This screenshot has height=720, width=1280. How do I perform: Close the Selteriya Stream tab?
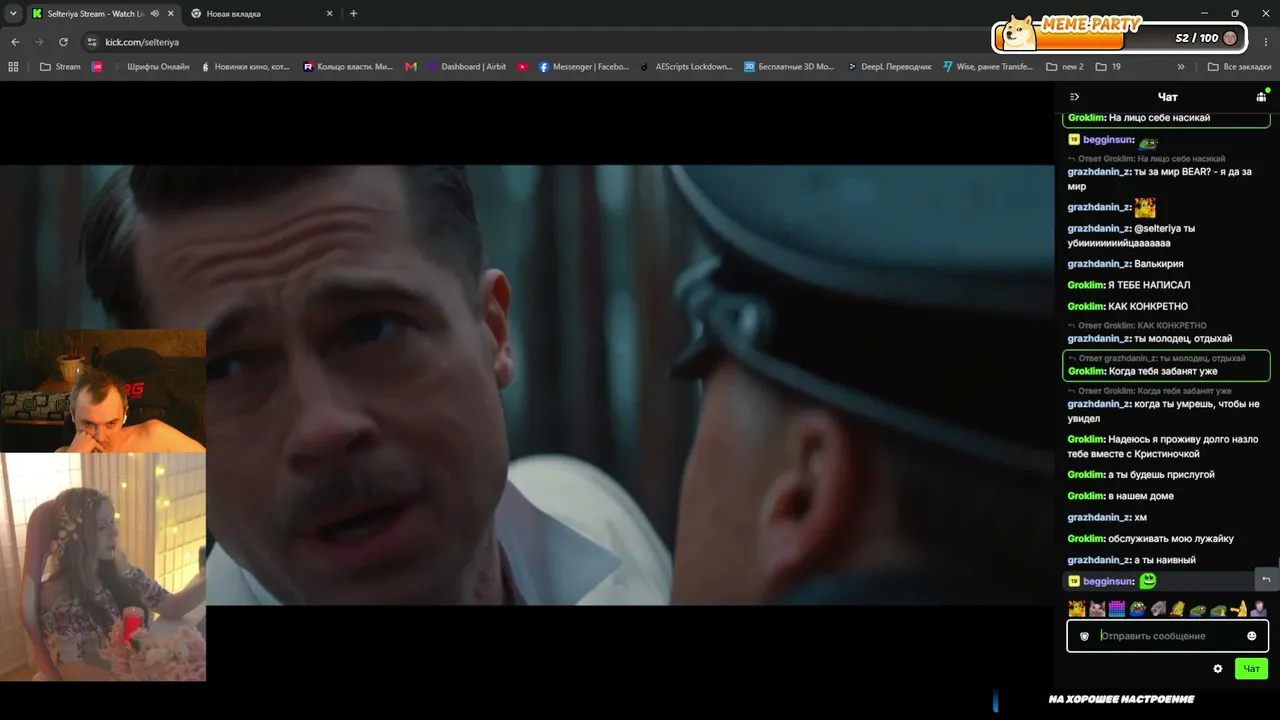(x=171, y=13)
